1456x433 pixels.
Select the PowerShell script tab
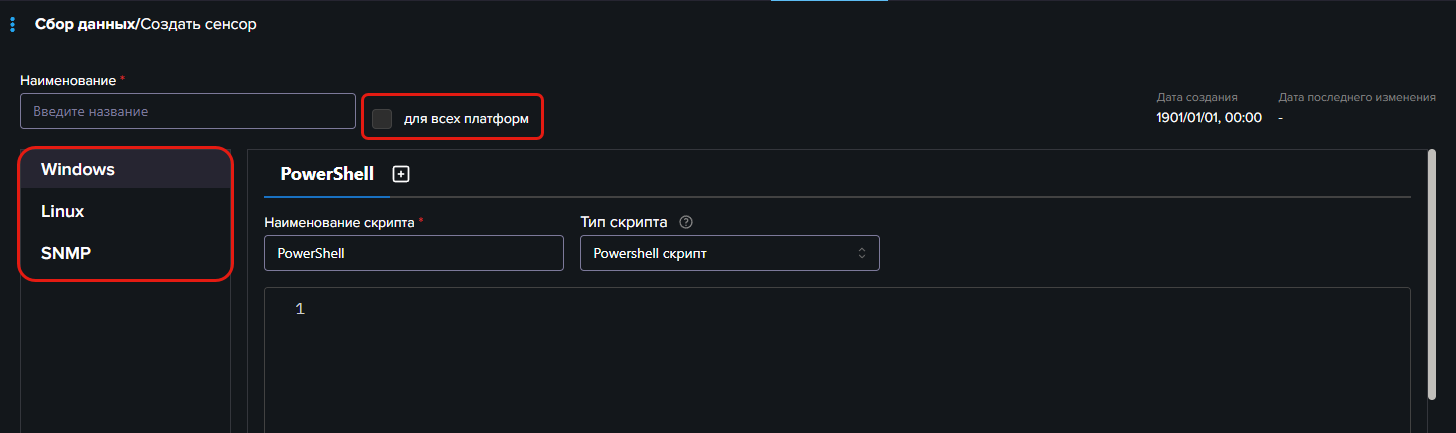(327, 174)
